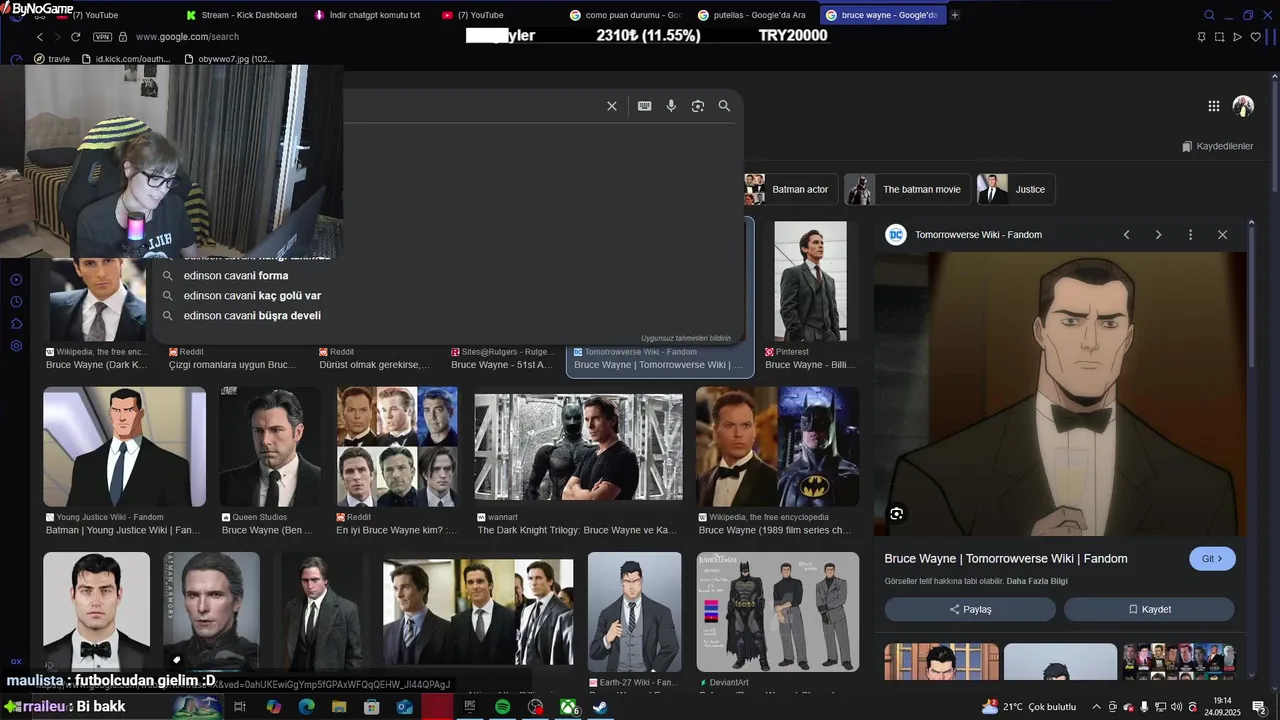1280x720 pixels.
Task: Open the notification center icon
Action: [x=1258, y=707]
